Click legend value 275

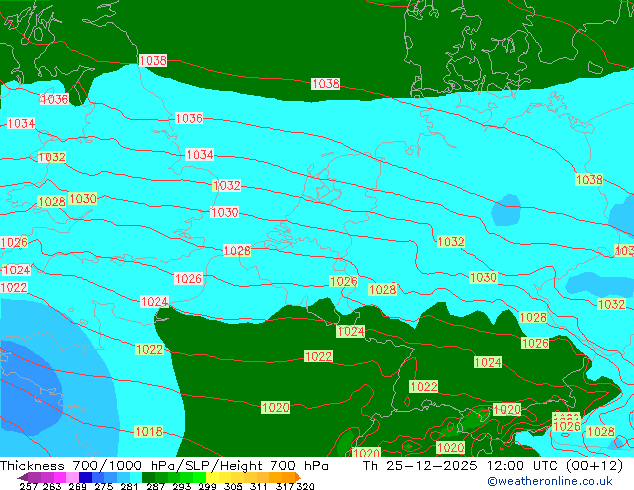coord(104,486)
